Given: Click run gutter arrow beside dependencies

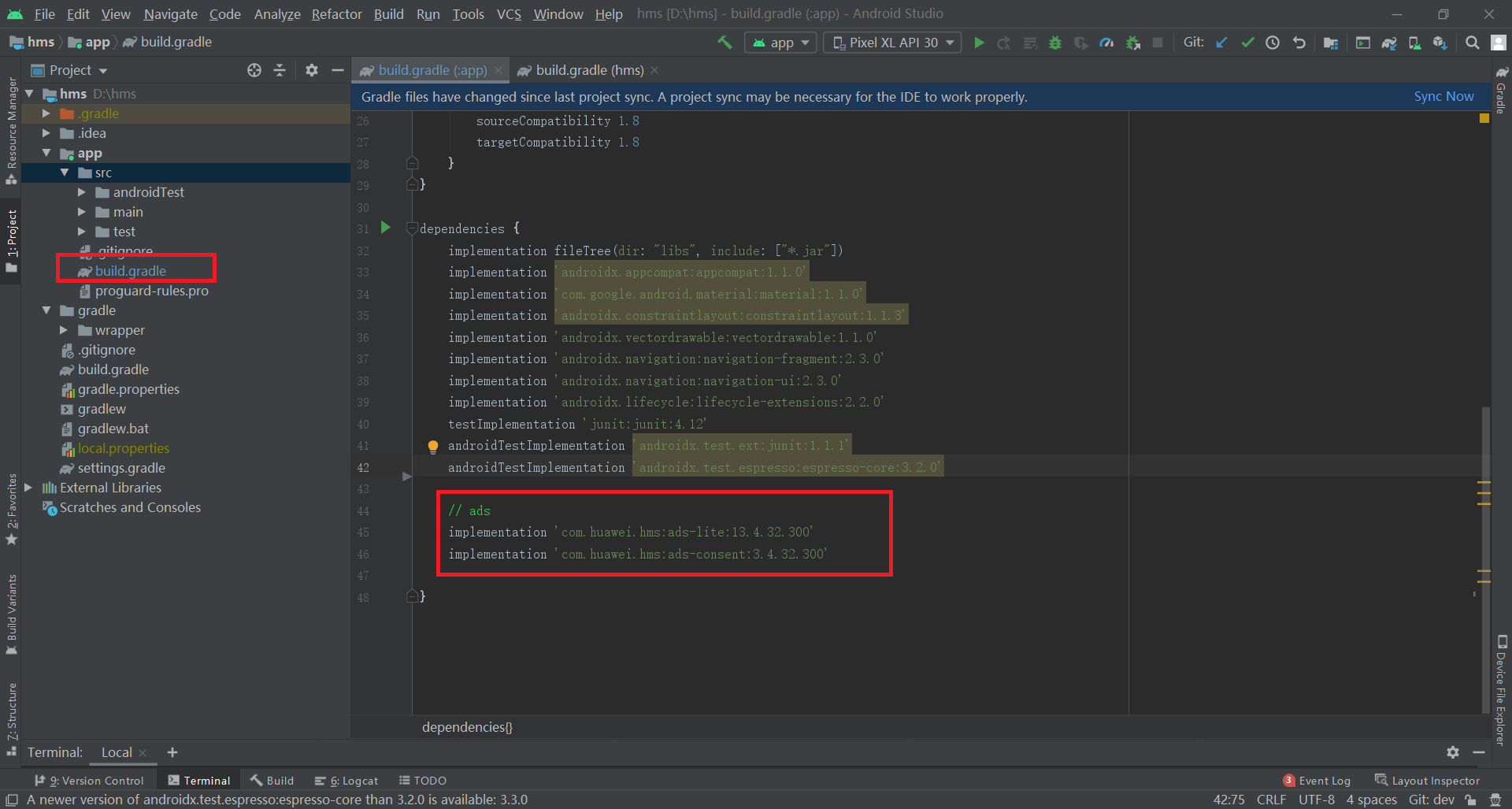Looking at the screenshot, I should pos(385,228).
